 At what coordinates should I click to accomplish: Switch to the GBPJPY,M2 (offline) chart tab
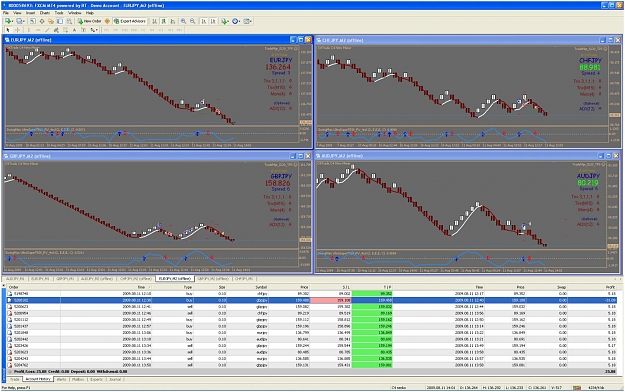coord(213,279)
